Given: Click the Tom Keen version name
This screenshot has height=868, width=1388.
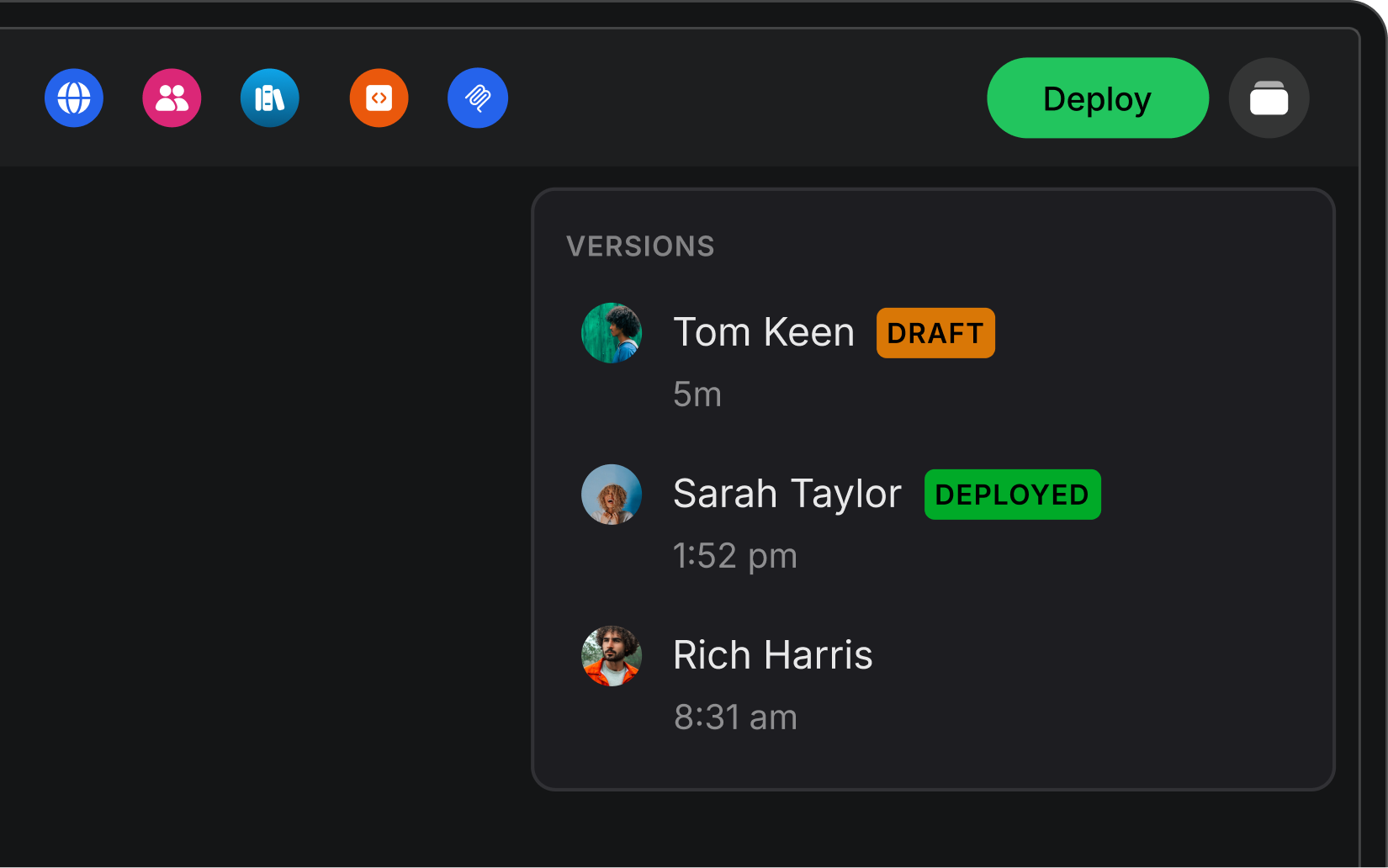Looking at the screenshot, I should click(764, 331).
